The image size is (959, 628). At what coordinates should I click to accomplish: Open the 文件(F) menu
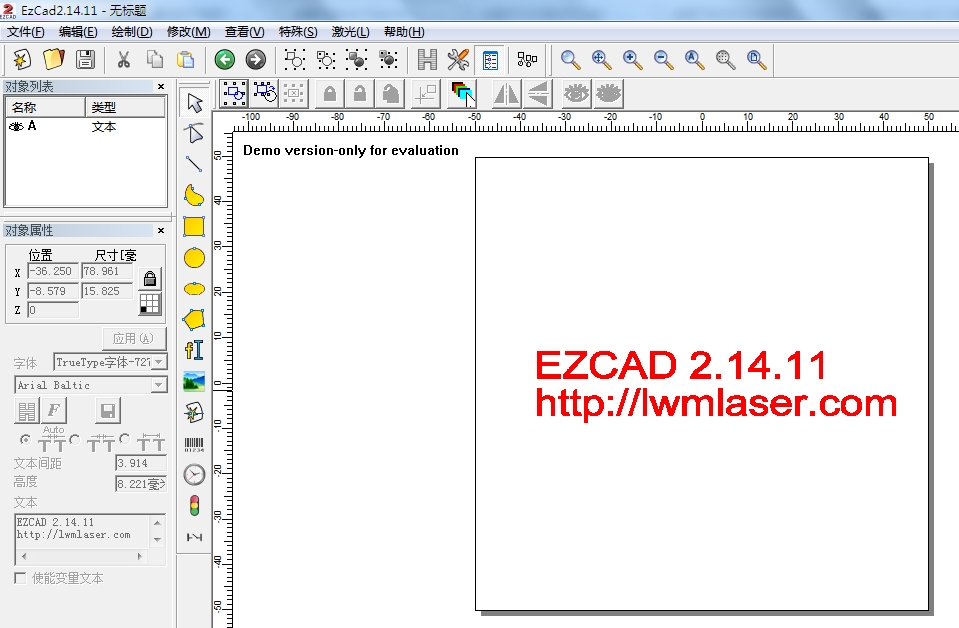coord(26,32)
